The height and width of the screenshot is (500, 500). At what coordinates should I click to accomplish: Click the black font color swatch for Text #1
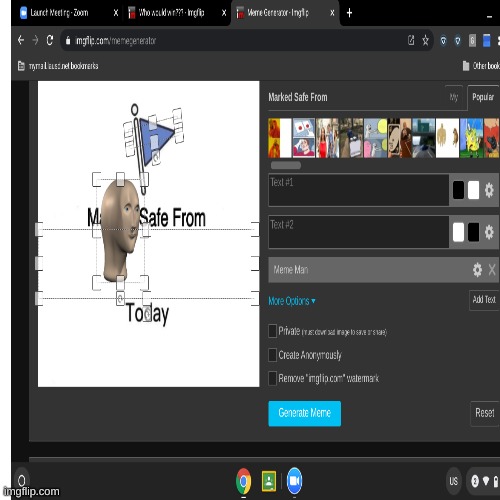[x=458, y=190]
